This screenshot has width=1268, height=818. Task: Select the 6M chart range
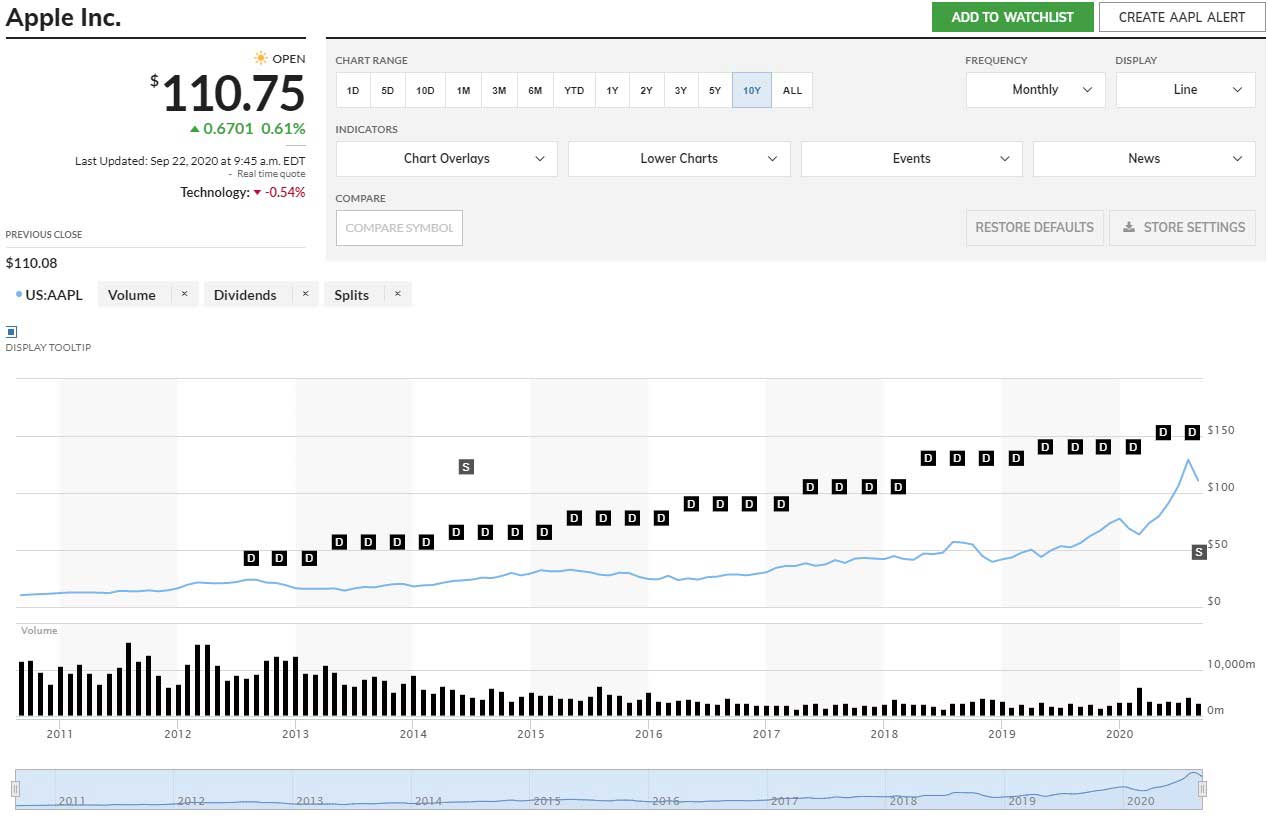[x=535, y=90]
